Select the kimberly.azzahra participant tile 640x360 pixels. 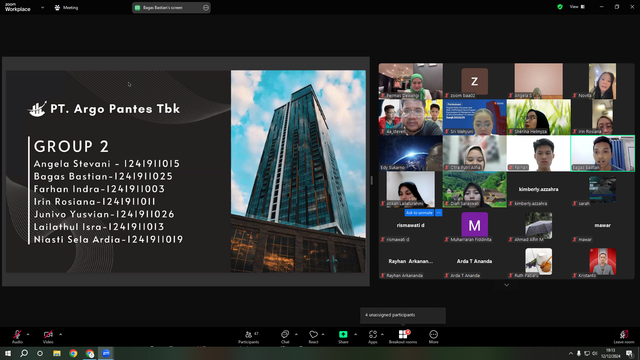pos(538,189)
